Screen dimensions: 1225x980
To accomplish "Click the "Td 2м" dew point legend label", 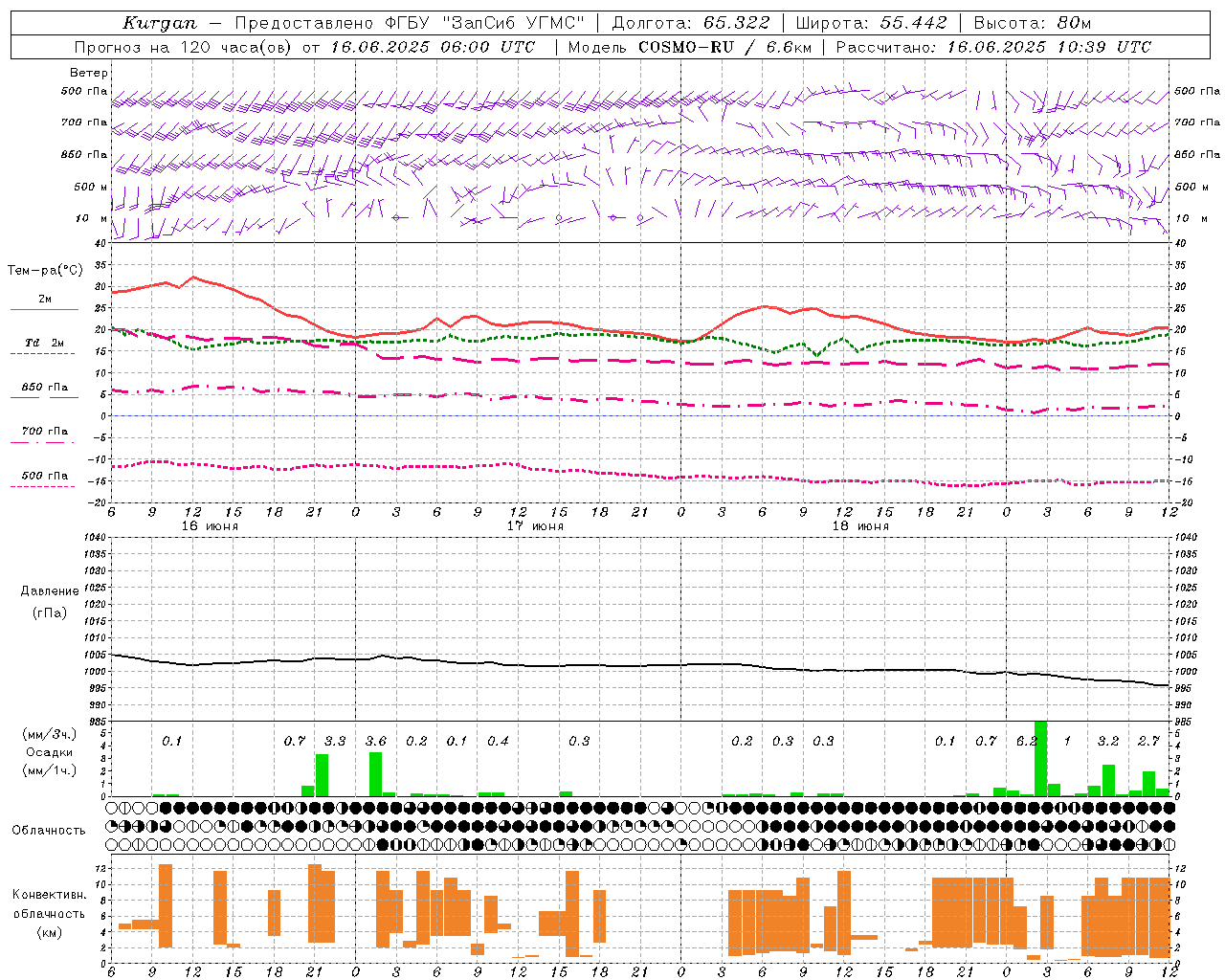I will pyautogui.click(x=45, y=343).
